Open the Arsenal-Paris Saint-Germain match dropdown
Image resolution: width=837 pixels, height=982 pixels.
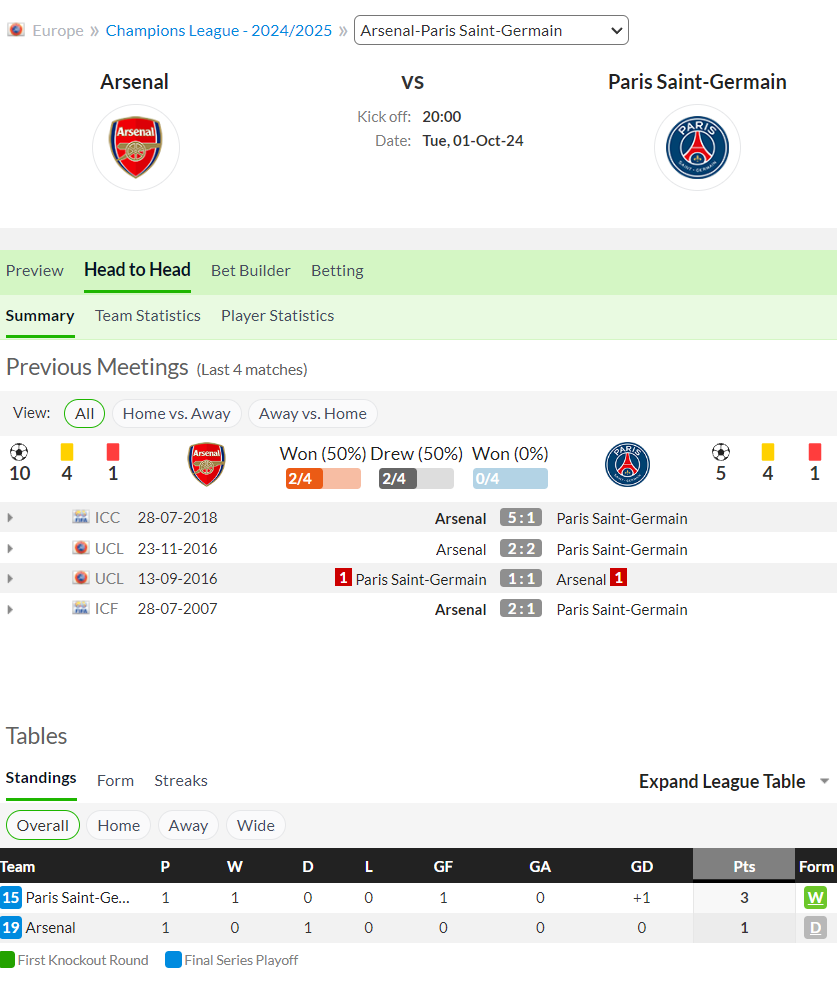(x=491, y=30)
